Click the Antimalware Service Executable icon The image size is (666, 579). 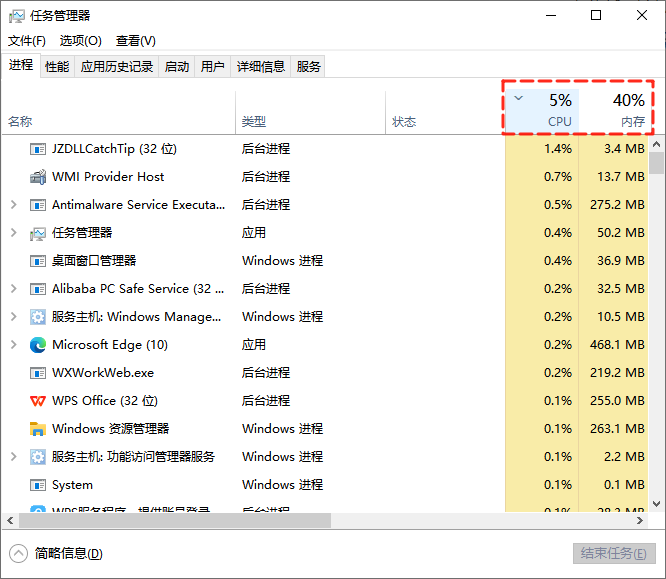click(x=38, y=205)
